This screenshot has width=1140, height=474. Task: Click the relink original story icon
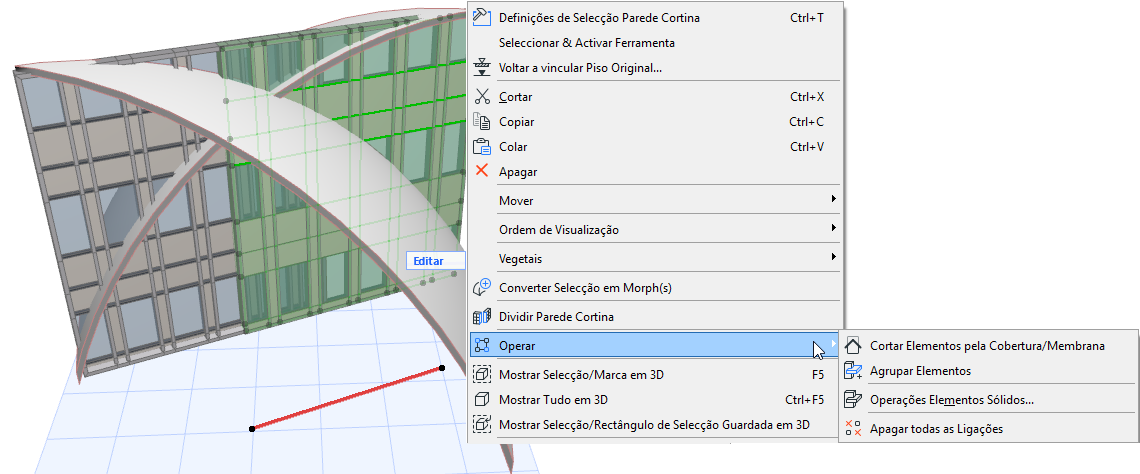click(x=482, y=68)
